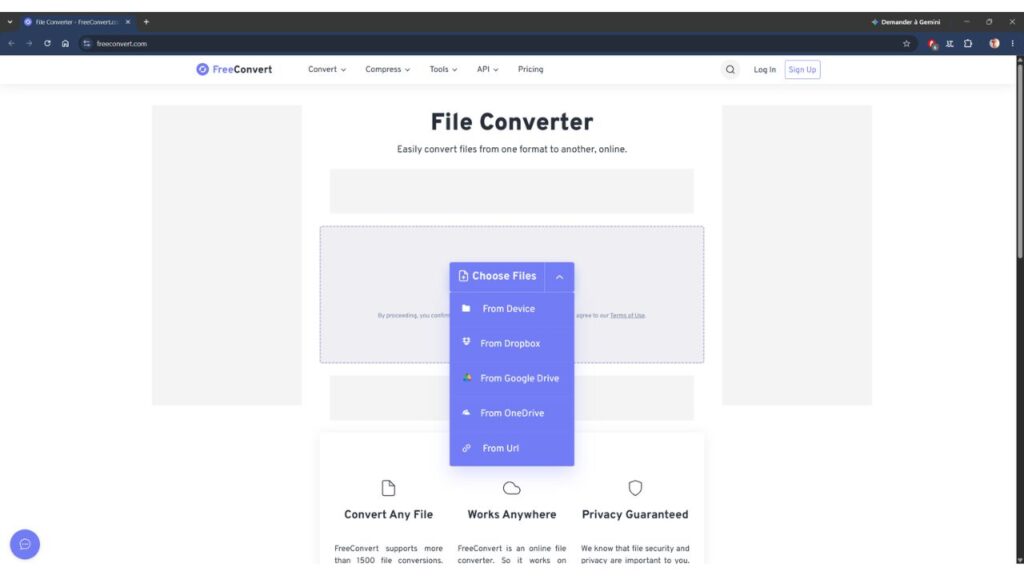
Task: Open the Pricing page
Action: coord(530,69)
